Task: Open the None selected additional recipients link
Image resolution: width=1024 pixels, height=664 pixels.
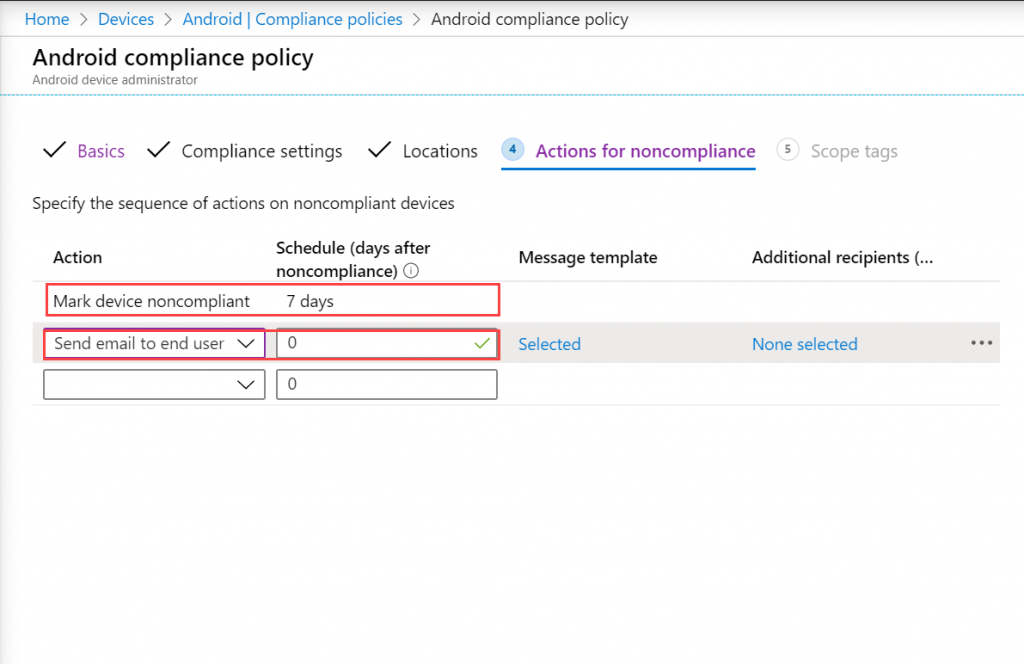Action: (x=804, y=343)
